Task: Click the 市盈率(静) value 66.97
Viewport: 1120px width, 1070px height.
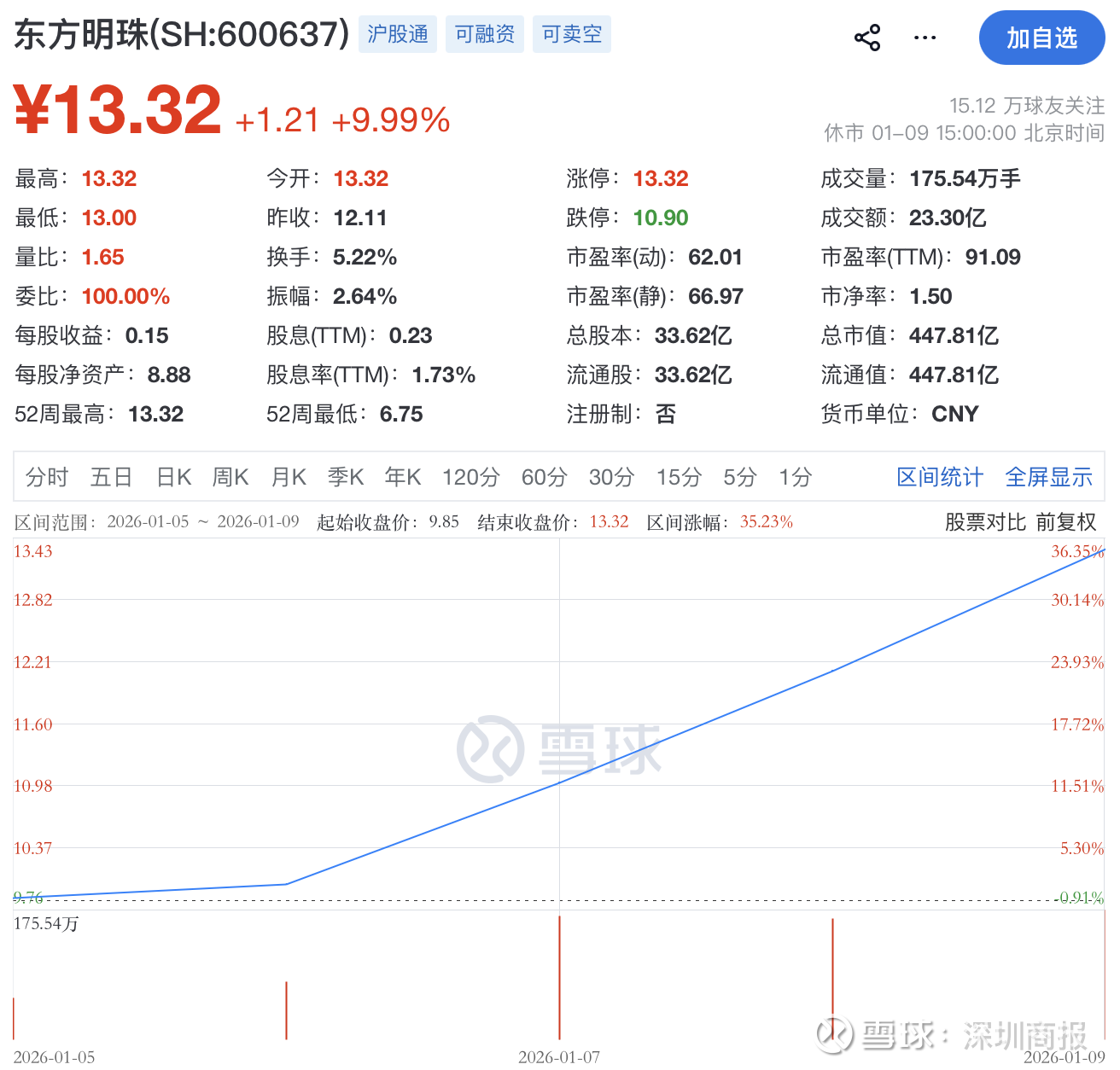Action: point(716,296)
